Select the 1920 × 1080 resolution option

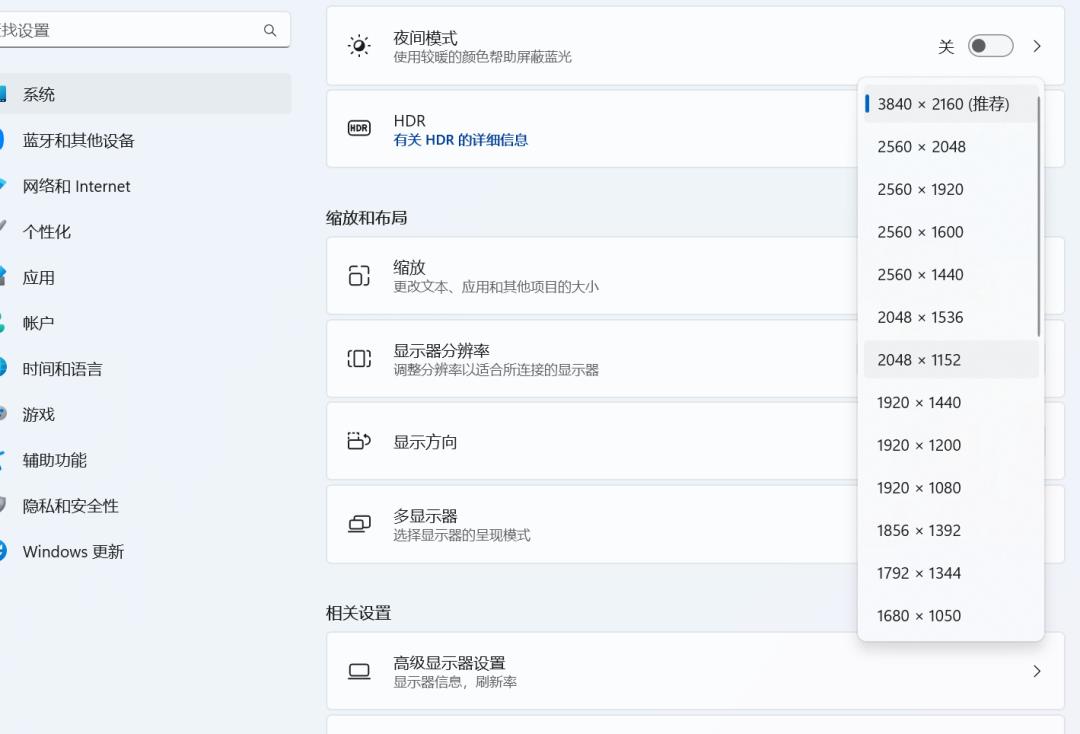pos(918,487)
